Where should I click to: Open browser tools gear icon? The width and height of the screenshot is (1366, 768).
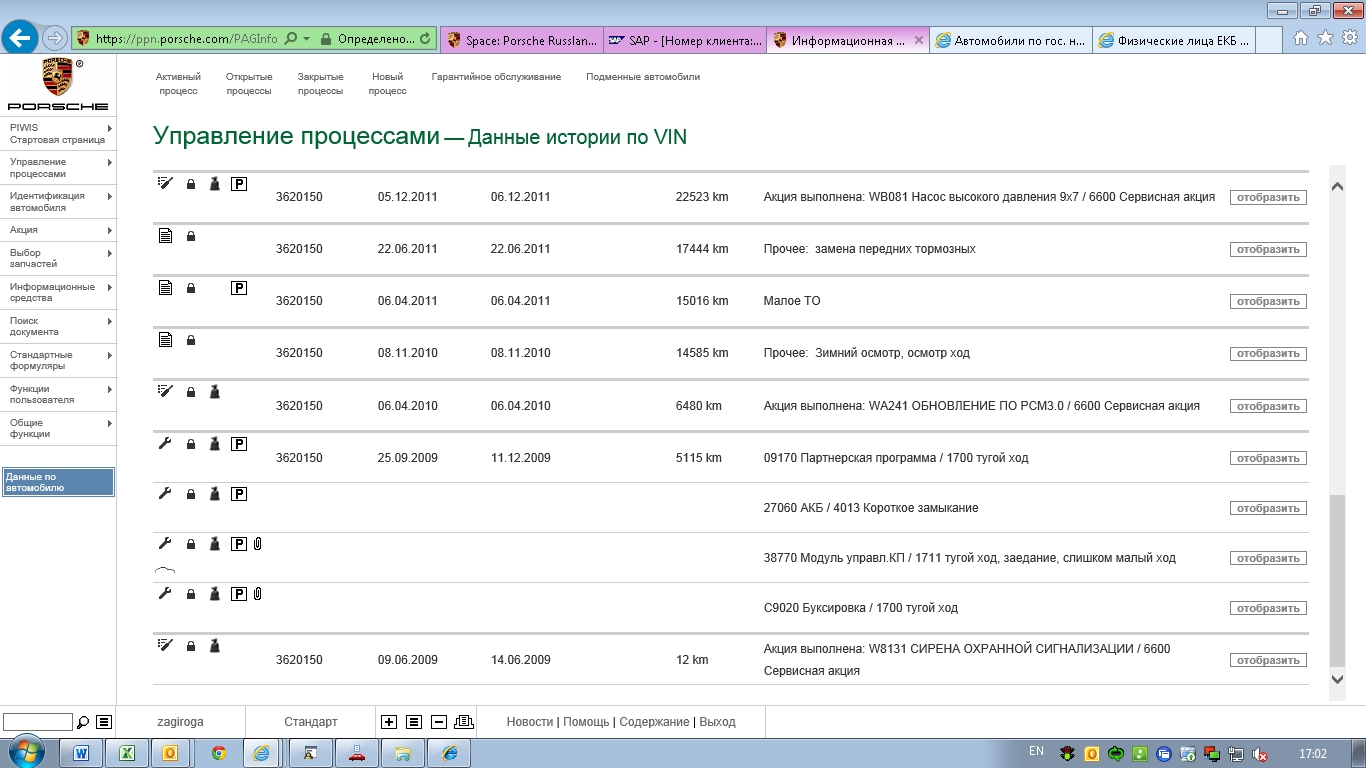tap(1349, 38)
